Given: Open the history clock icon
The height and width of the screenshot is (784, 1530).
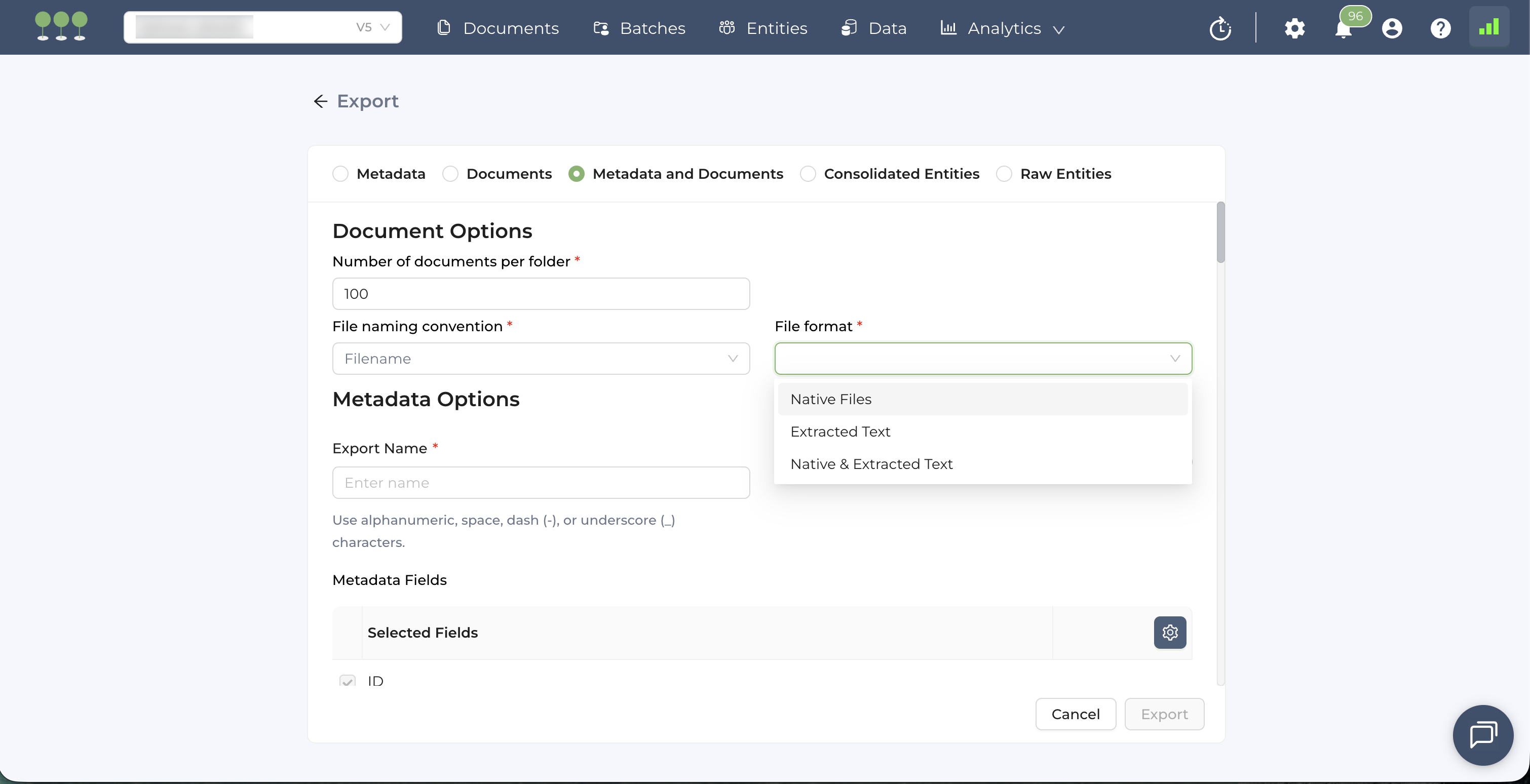Looking at the screenshot, I should pyautogui.click(x=1220, y=28).
